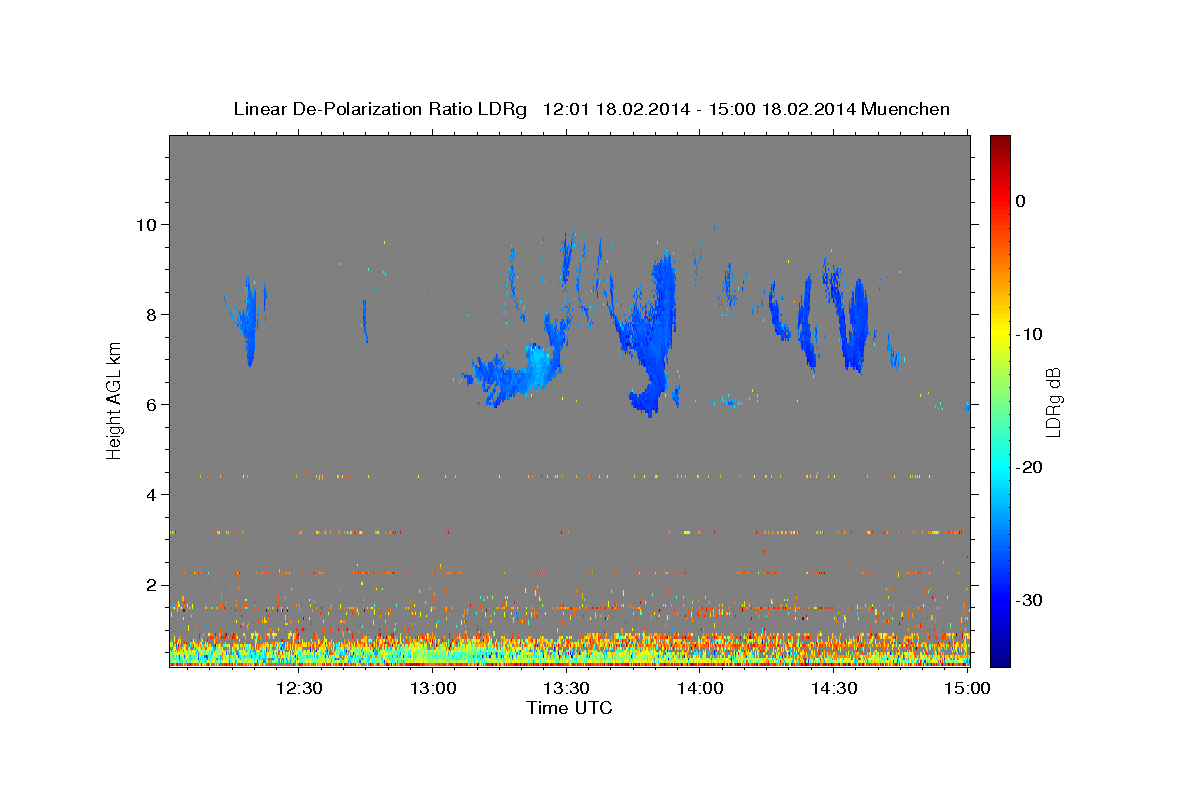This screenshot has width=1200, height=800.
Task: Click the 'Time UTC' x-axis label
Action: [569, 708]
